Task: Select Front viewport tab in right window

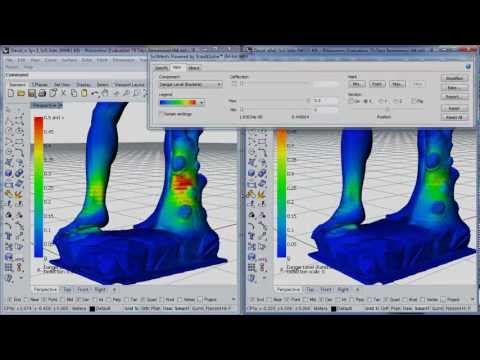Action: coord(326,289)
